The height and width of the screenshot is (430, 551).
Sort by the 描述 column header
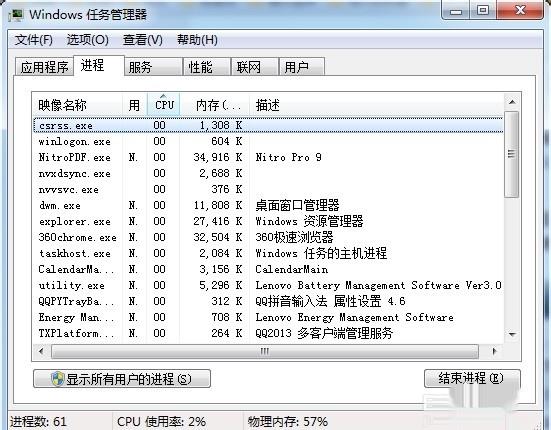click(376, 105)
